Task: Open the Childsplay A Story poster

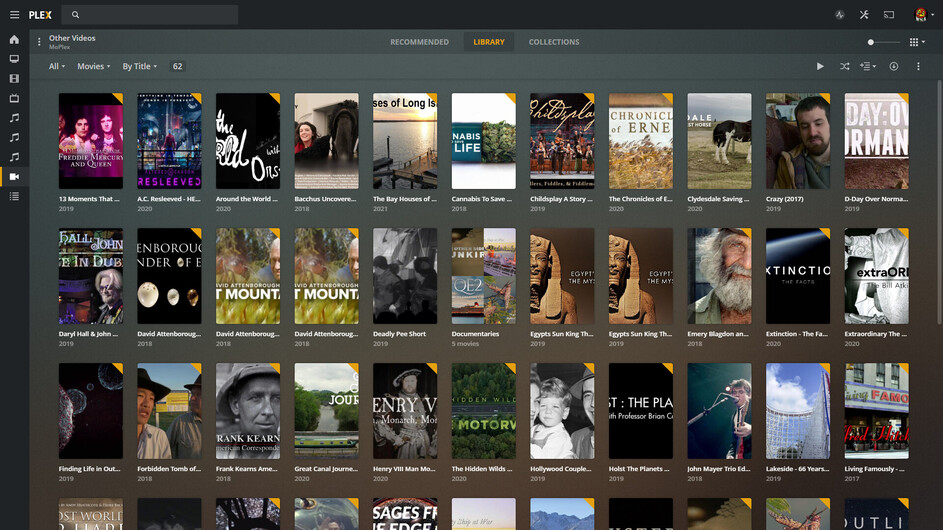Action: coord(562,141)
